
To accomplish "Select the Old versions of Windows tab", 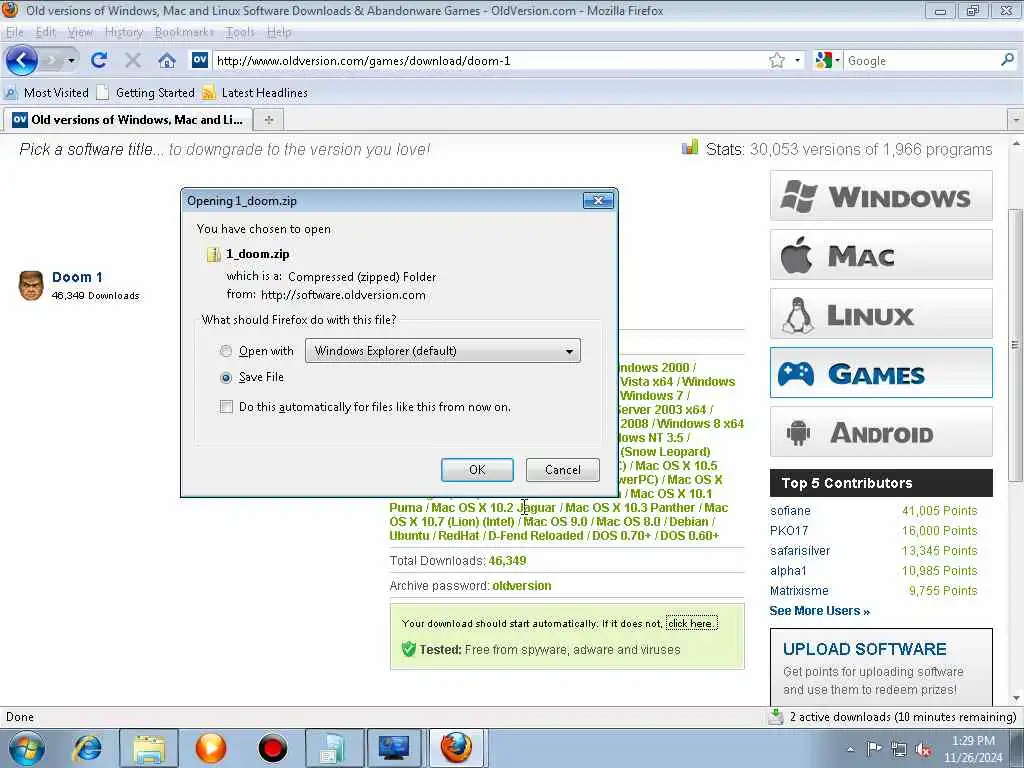I will [x=127, y=120].
